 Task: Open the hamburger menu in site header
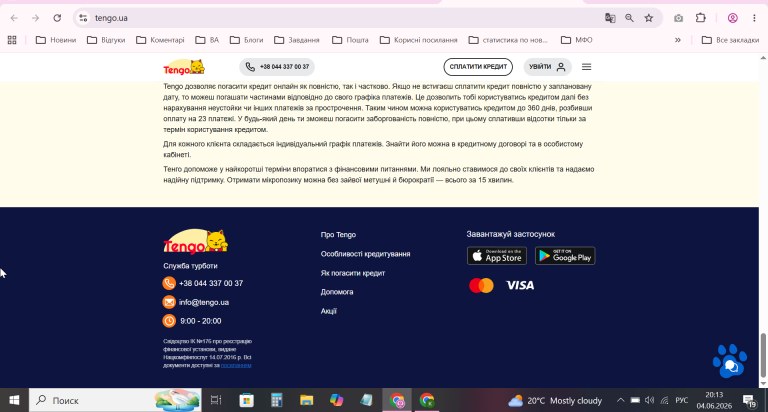click(x=586, y=67)
